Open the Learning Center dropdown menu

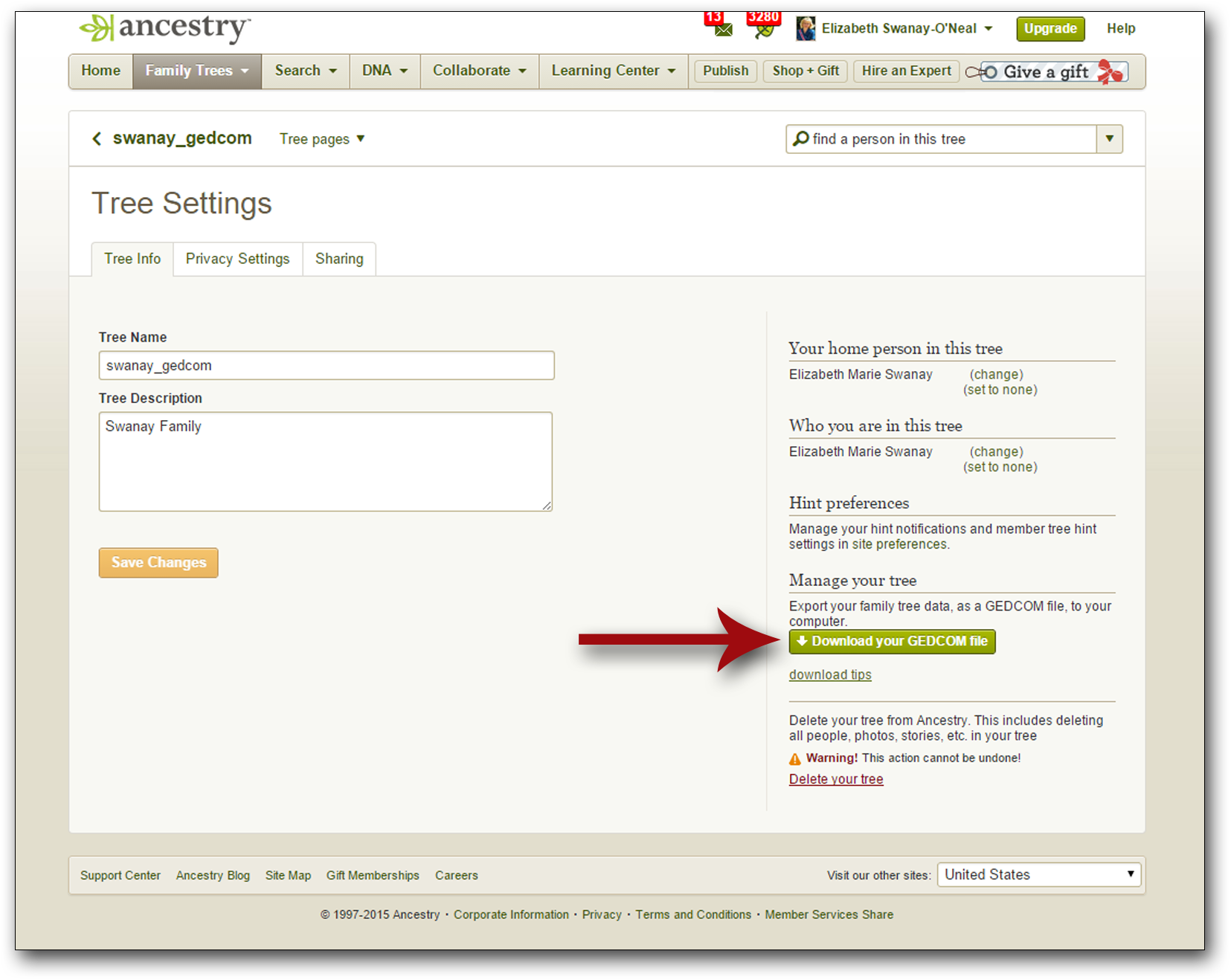[x=614, y=71]
